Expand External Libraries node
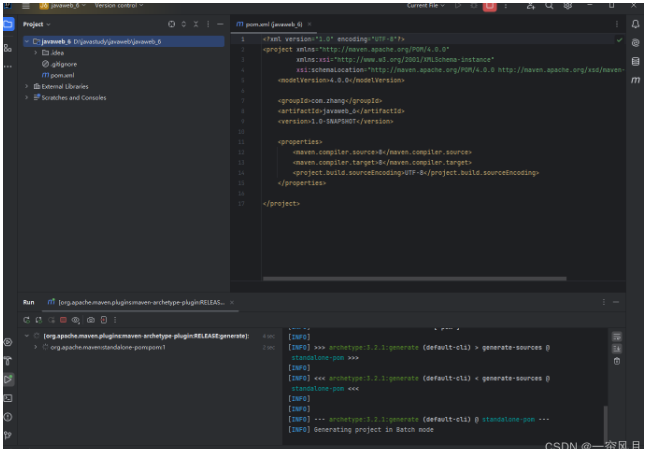 [27, 87]
